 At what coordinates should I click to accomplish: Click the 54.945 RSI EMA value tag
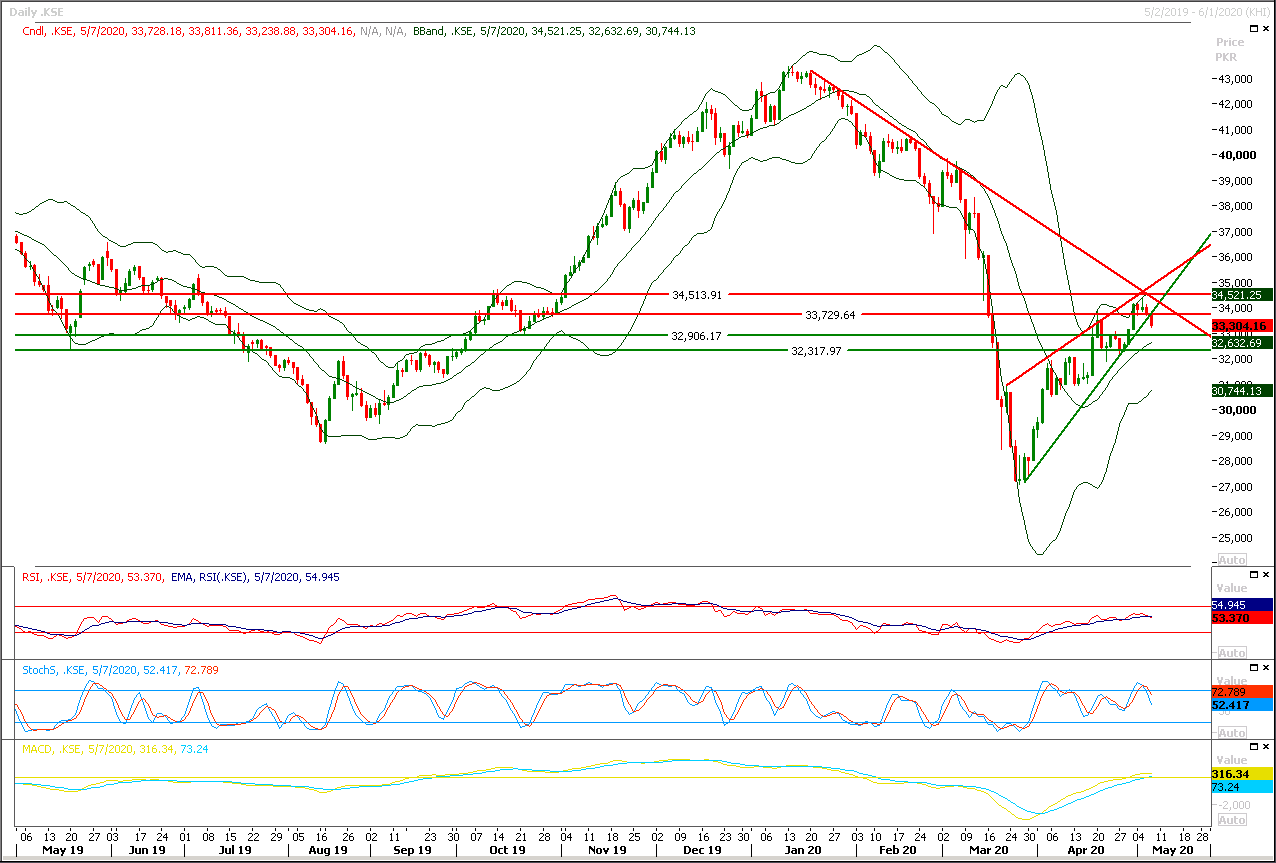coord(1240,606)
